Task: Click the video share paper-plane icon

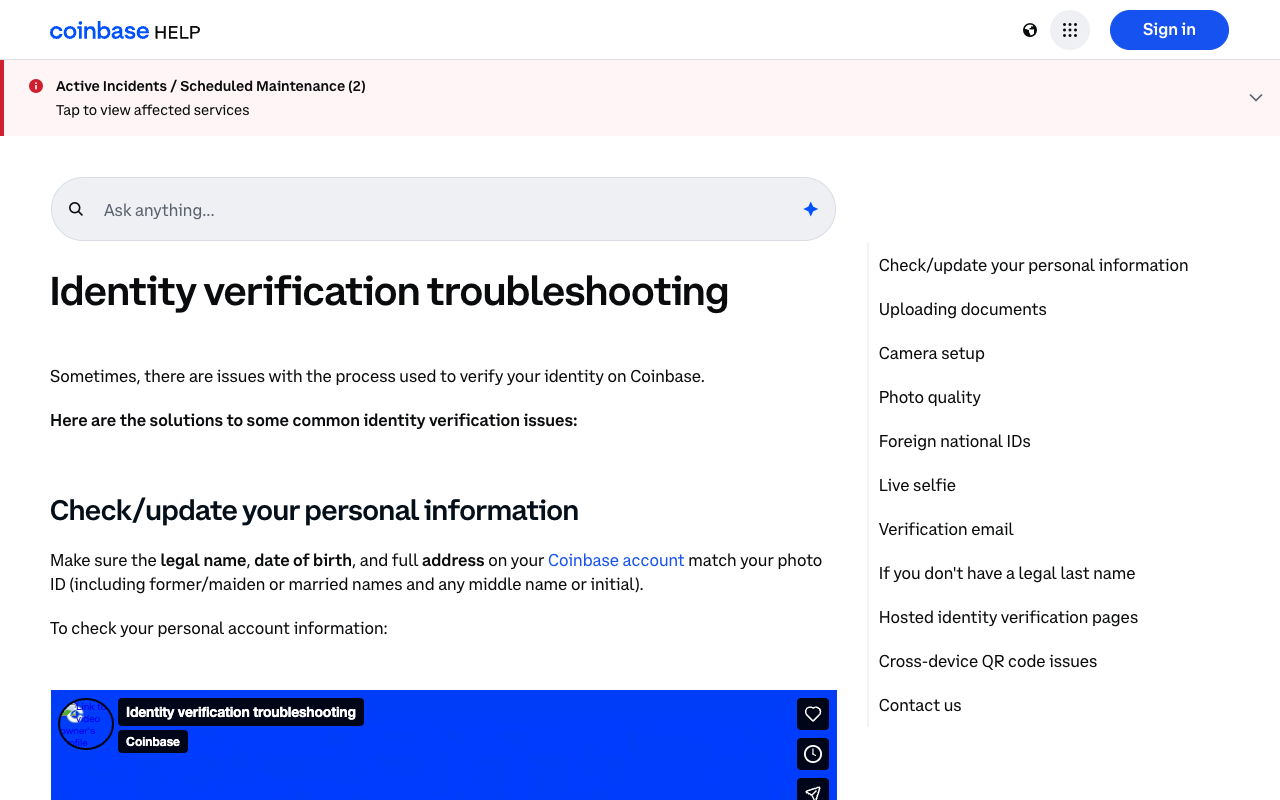Action: pyautogui.click(x=813, y=790)
